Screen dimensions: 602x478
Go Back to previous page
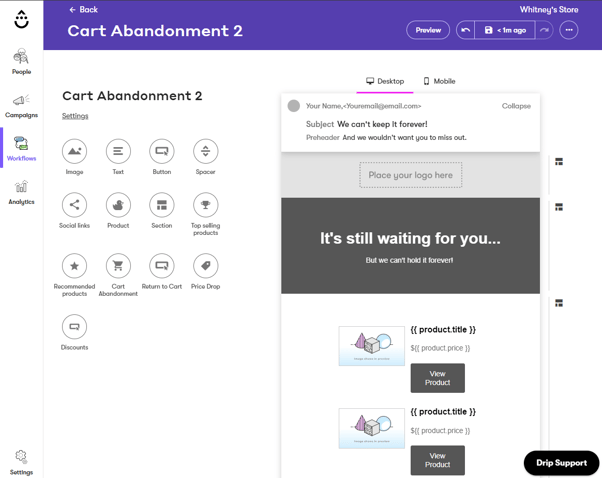[x=83, y=10]
